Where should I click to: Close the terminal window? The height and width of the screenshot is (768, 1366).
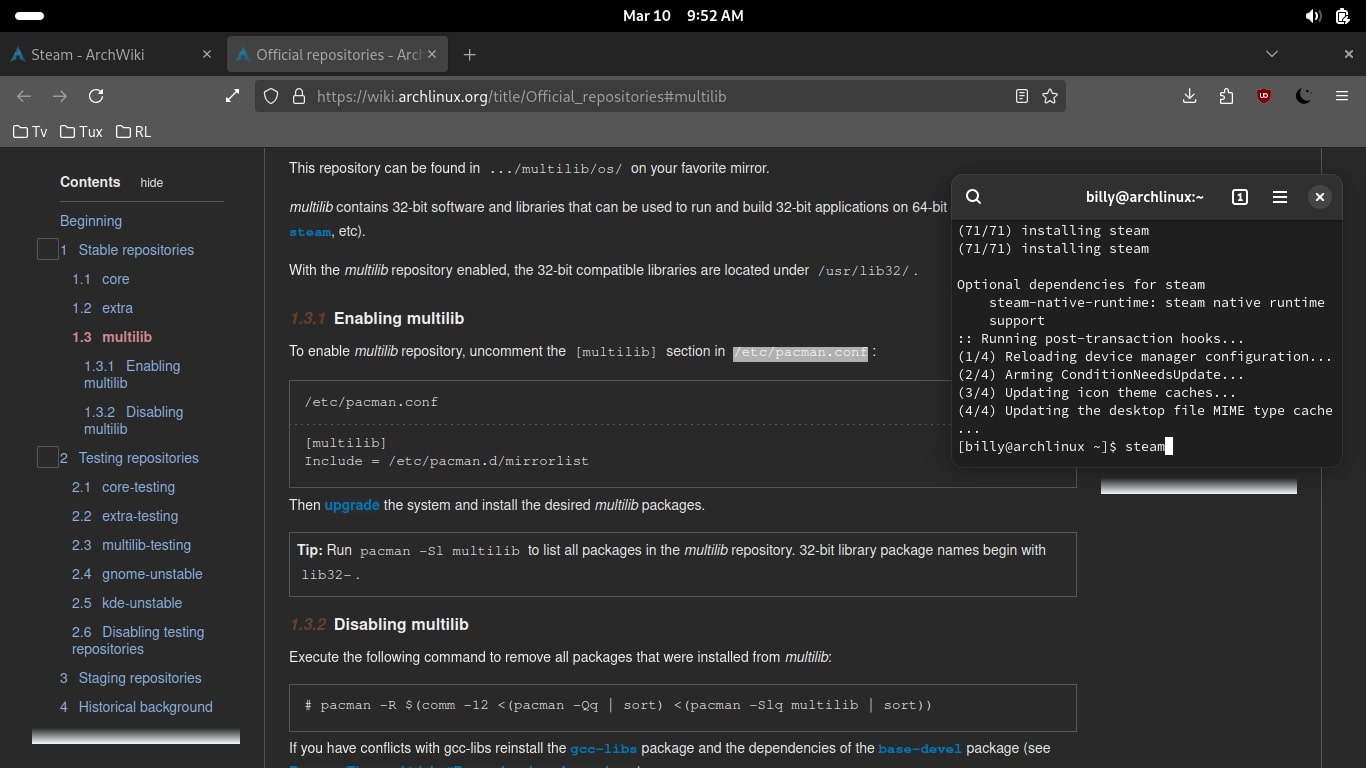point(1320,197)
